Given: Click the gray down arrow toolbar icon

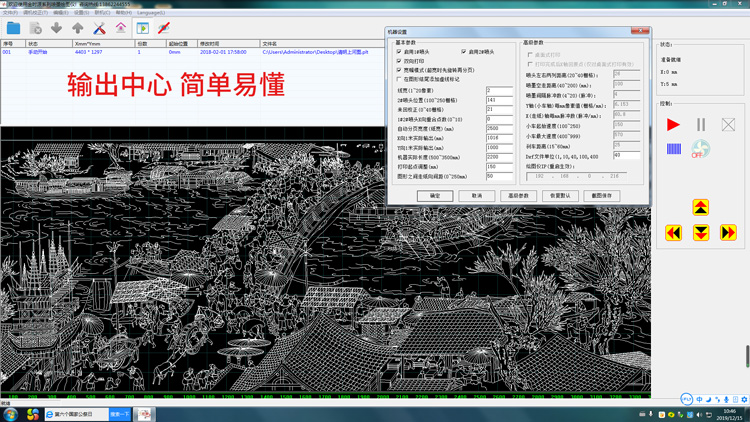Looking at the screenshot, I should (x=56, y=28).
